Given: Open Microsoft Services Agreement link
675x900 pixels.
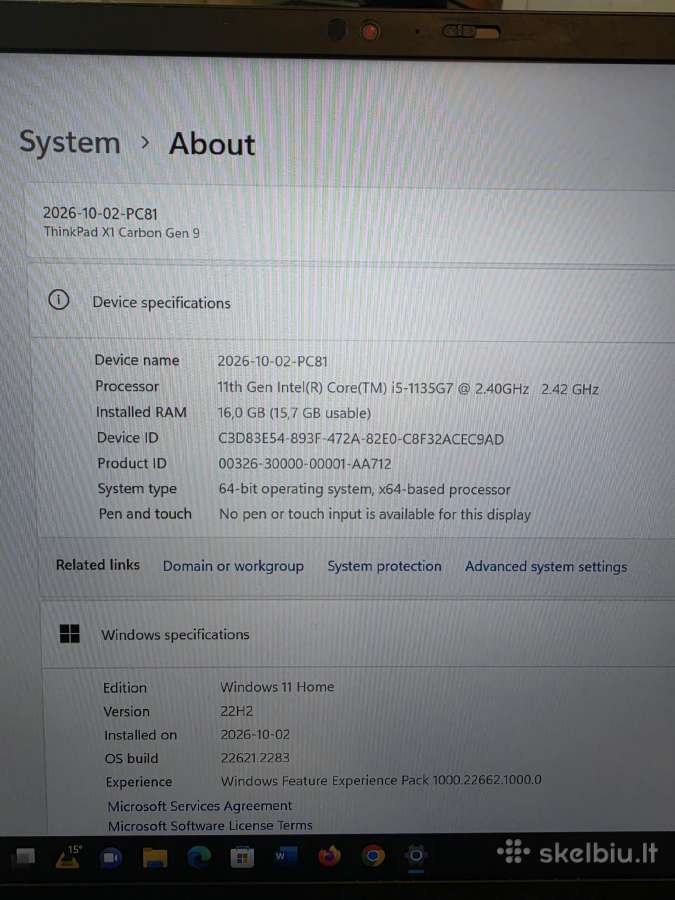Looking at the screenshot, I should (200, 806).
